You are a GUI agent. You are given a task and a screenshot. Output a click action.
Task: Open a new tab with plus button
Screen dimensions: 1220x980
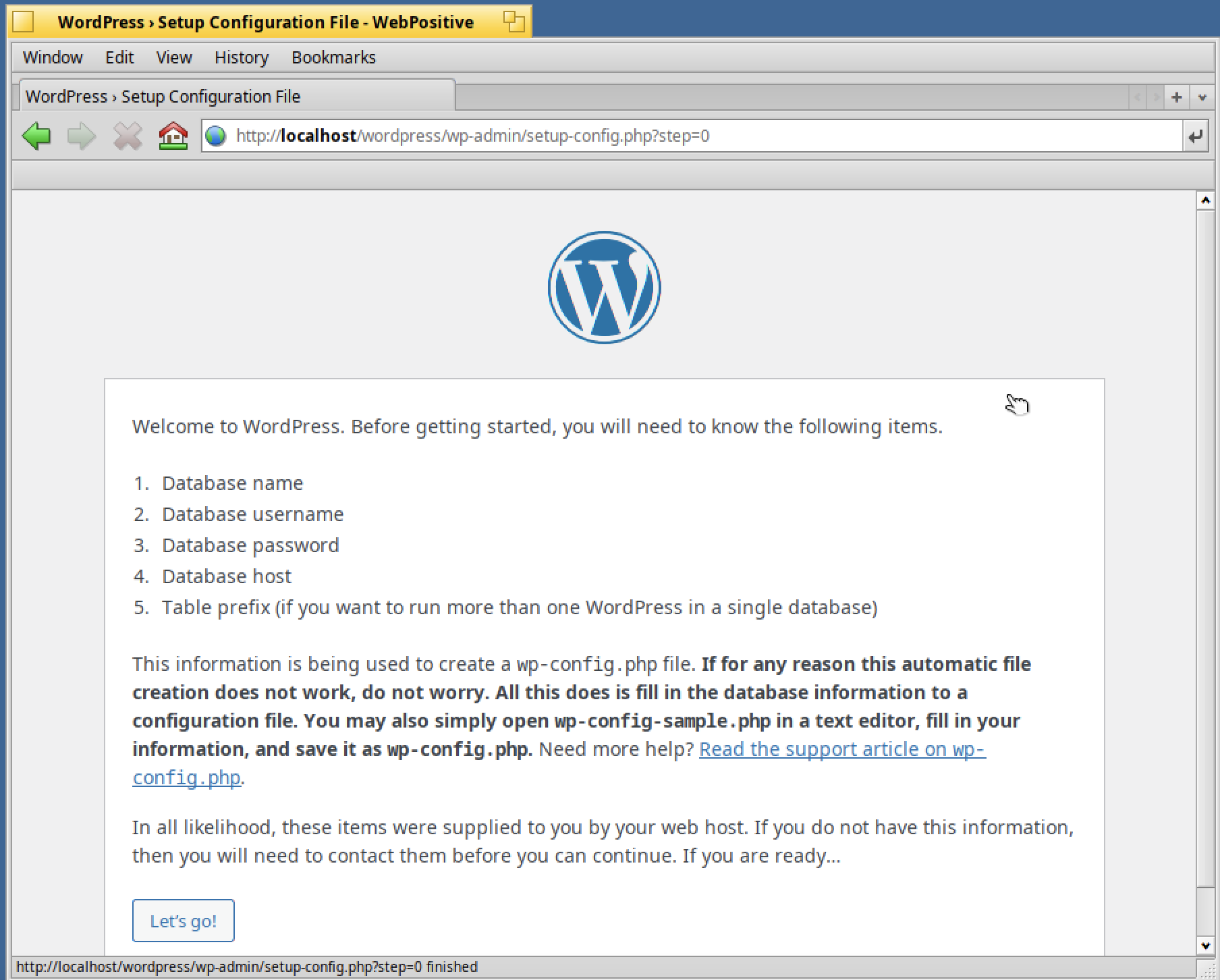pos(1177,97)
